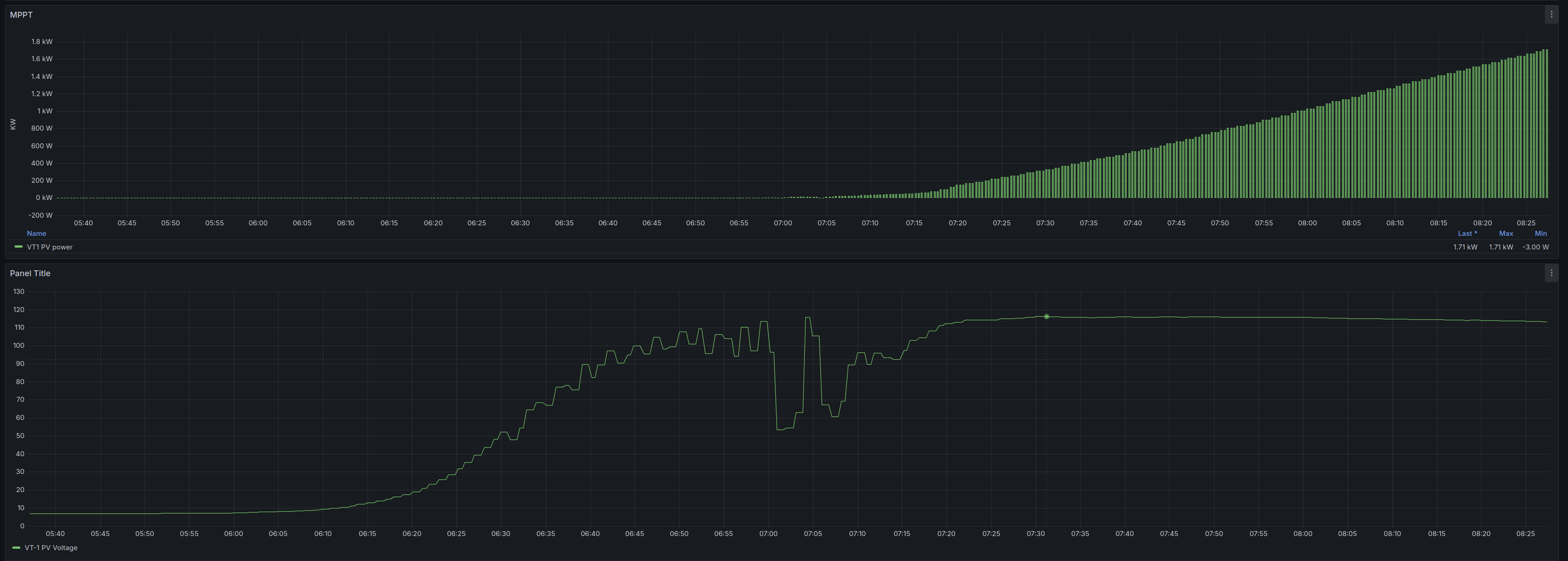The width and height of the screenshot is (1568, 561).
Task: Click the VT1 PV power legend color swatch
Action: click(x=19, y=247)
